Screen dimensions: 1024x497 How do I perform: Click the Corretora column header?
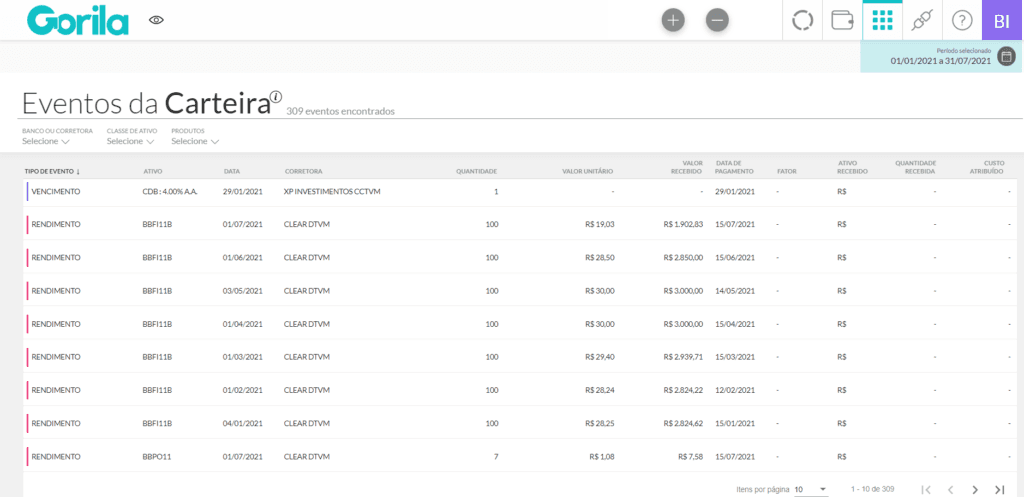pos(304,172)
